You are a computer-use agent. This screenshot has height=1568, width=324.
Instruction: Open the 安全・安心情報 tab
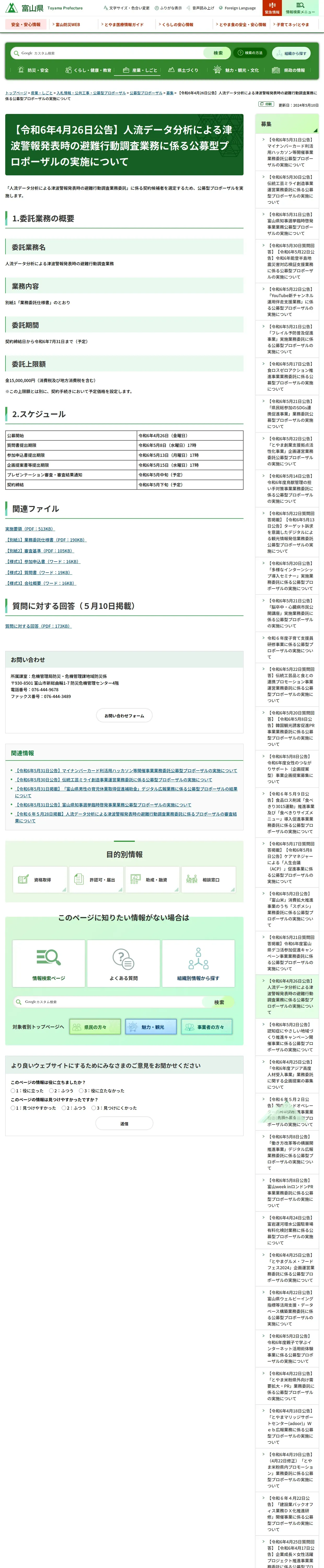[x=26, y=24]
